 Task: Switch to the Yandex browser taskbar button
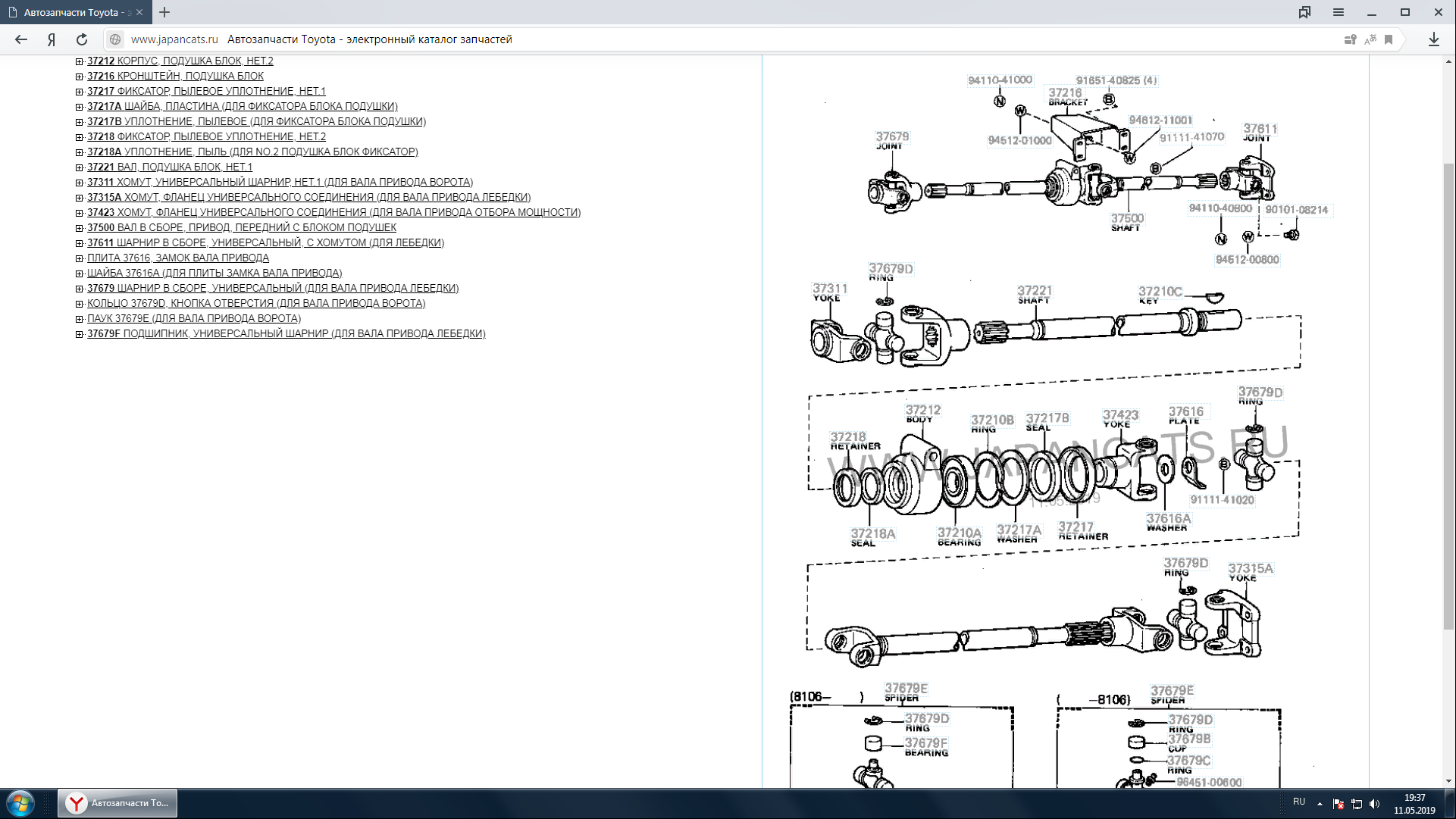[117, 803]
